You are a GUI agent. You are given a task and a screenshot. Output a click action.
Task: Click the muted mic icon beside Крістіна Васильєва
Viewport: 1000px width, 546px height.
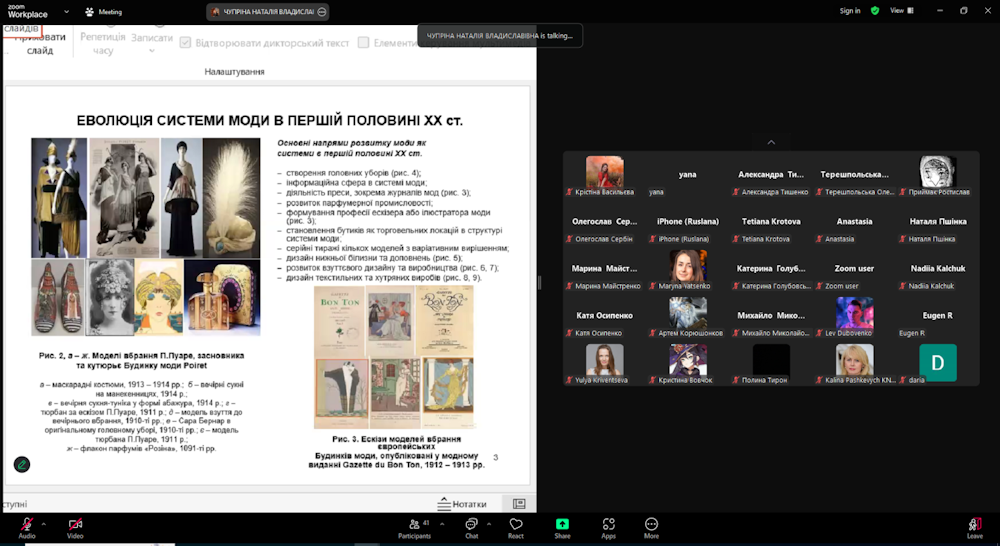(570, 192)
